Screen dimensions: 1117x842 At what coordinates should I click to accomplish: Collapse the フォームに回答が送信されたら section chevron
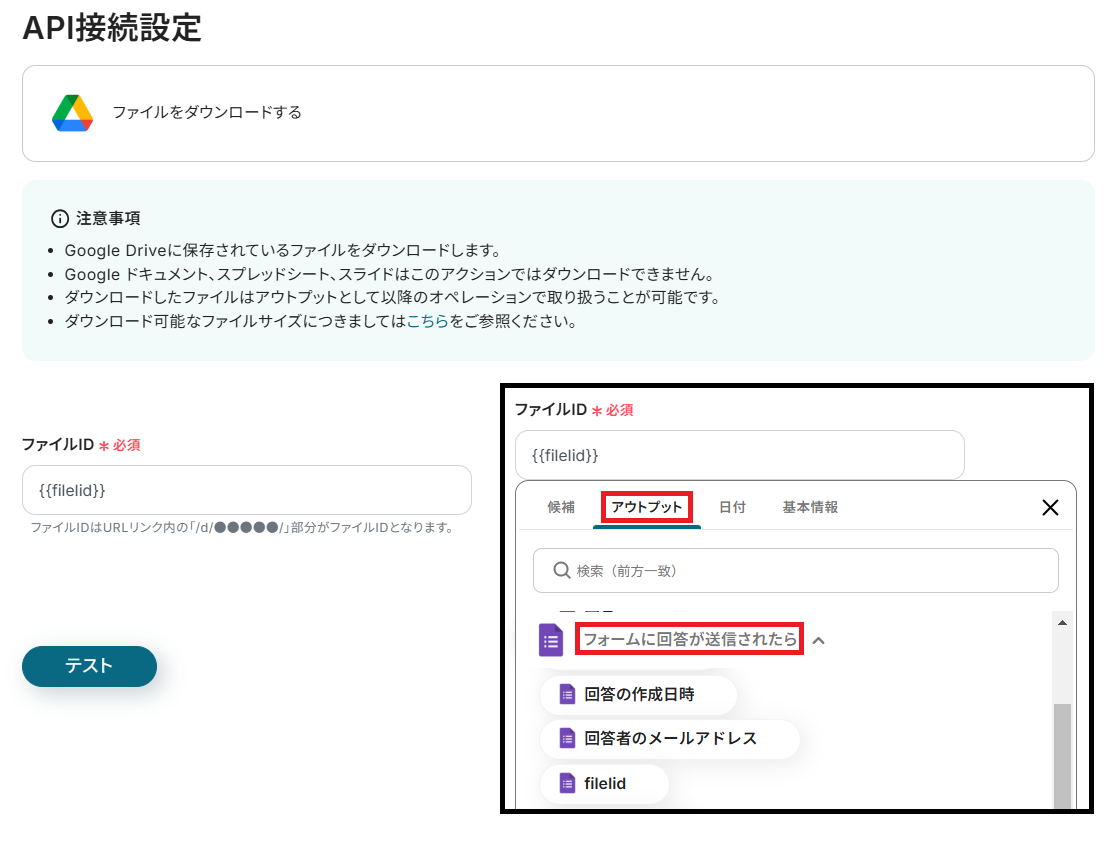click(x=818, y=640)
